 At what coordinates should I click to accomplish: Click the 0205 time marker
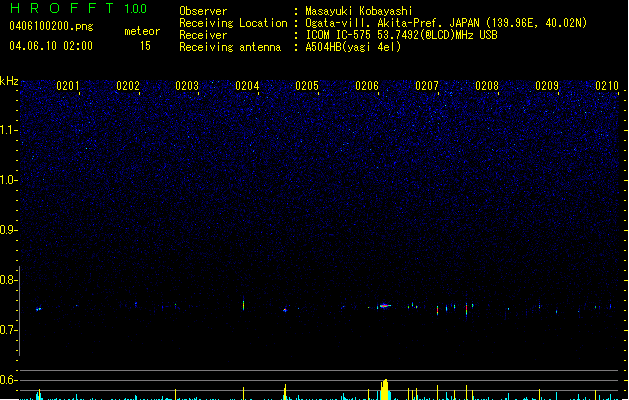307,86
